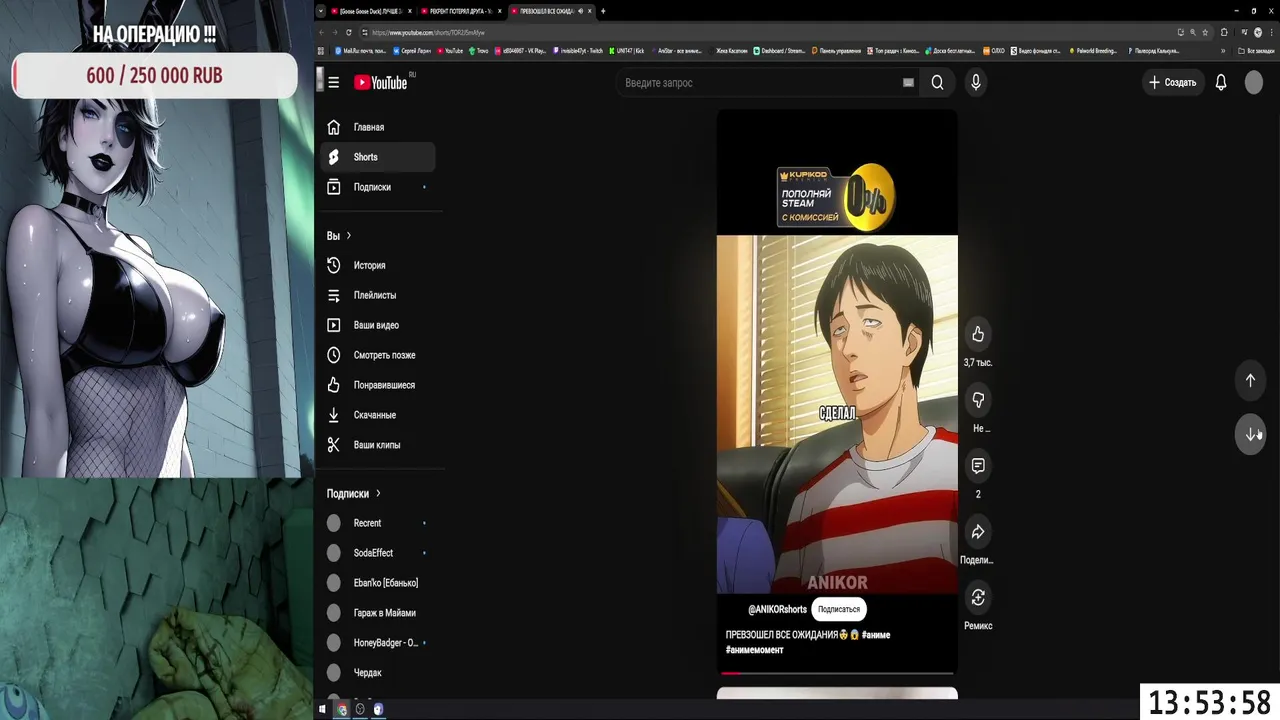This screenshot has width=1280, height=720.
Task: Open Ваши видео in the sidebar
Action: click(x=378, y=325)
